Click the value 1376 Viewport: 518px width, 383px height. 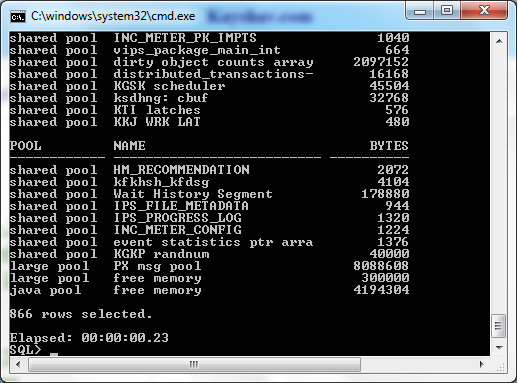pyautogui.click(x=393, y=242)
